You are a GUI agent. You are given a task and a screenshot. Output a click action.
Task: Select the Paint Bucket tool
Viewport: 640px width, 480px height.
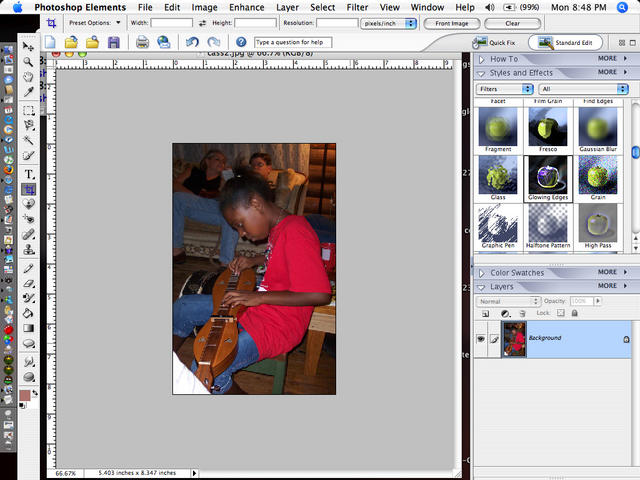[x=28, y=313]
